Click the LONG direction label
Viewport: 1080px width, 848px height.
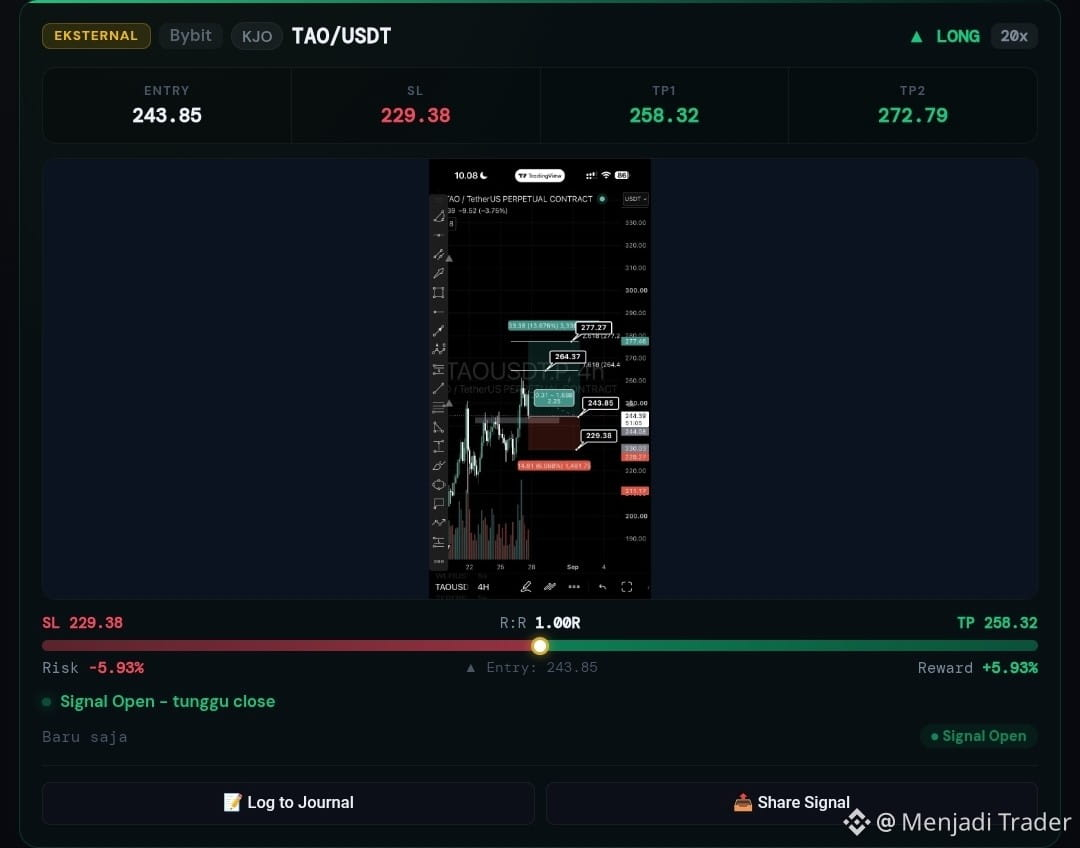tap(958, 37)
